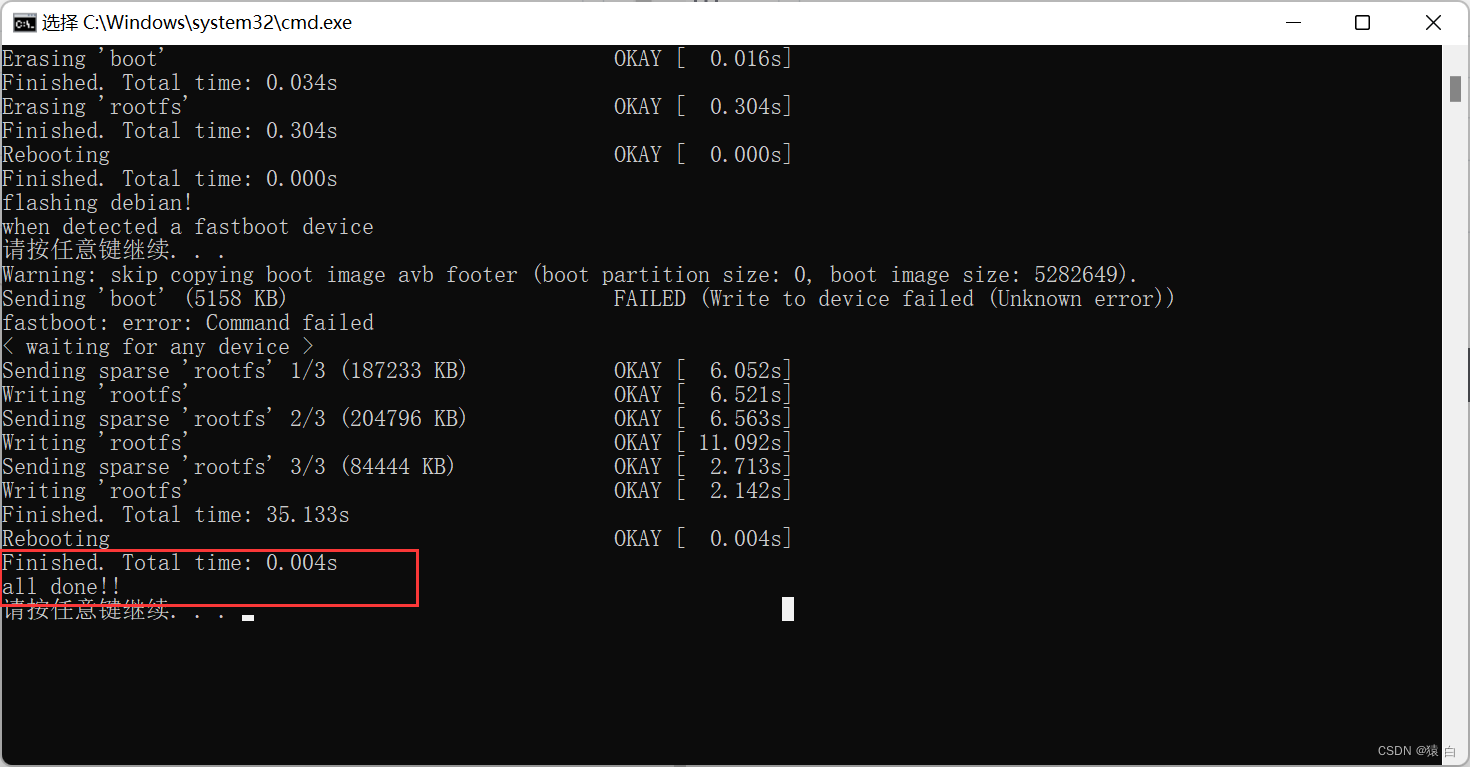The height and width of the screenshot is (767, 1470).
Task: Click the 'all done!!' output line
Action: pos(61,587)
